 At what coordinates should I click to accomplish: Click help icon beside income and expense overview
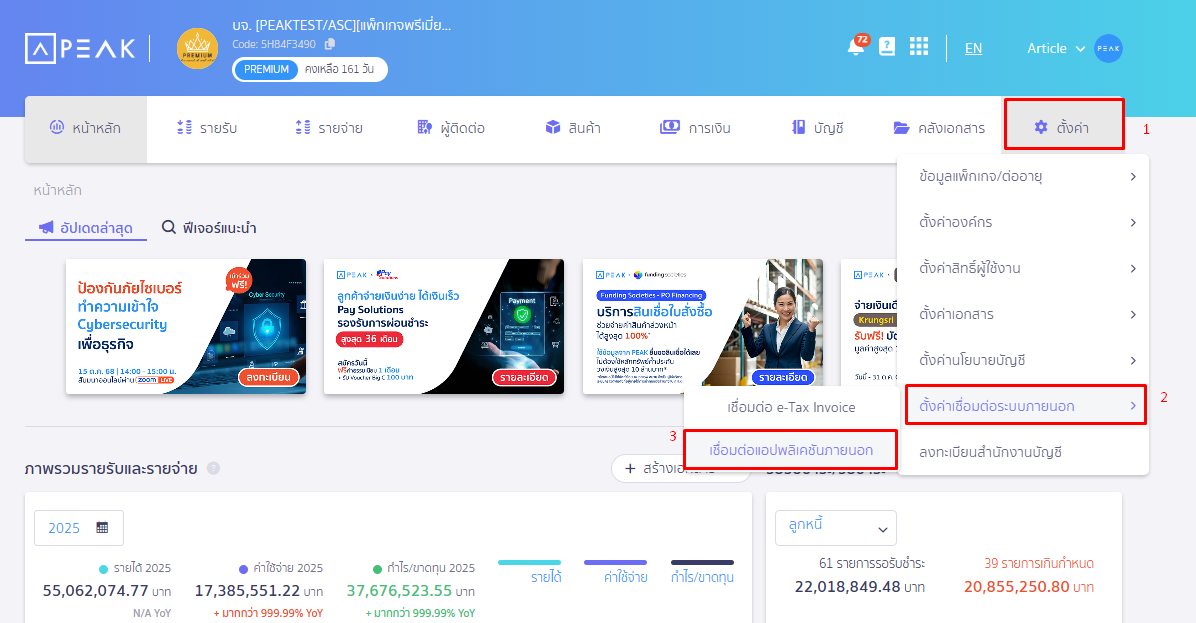(213, 468)
